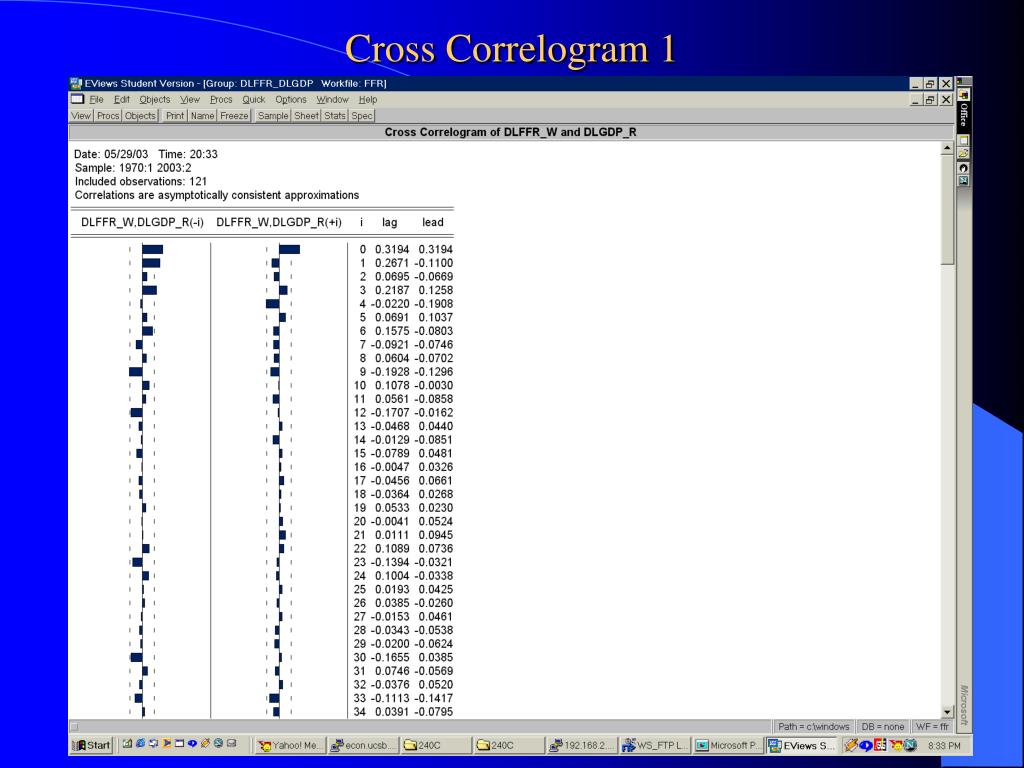Click the EViews application icon in title bar
Viewport: 1024px width, 768px height.
[76, 84]
